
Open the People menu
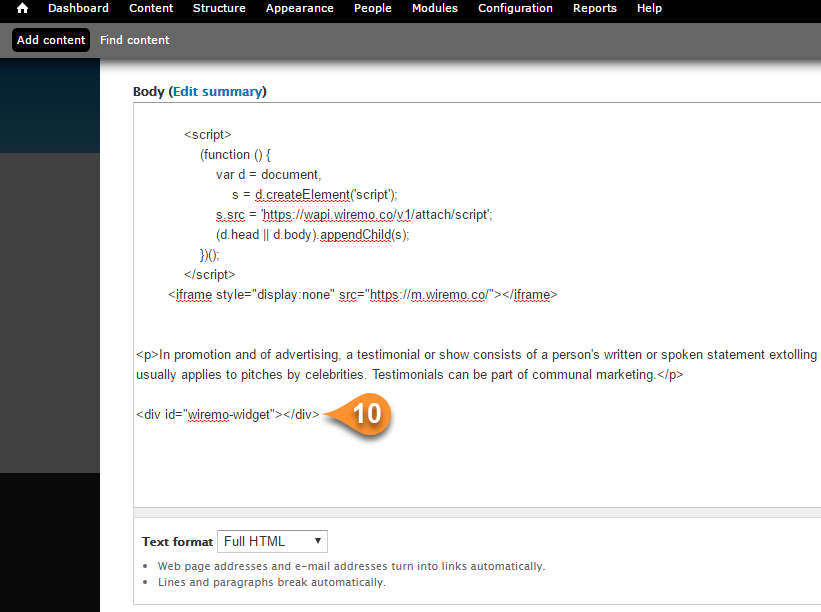click(x=373, y=8)
